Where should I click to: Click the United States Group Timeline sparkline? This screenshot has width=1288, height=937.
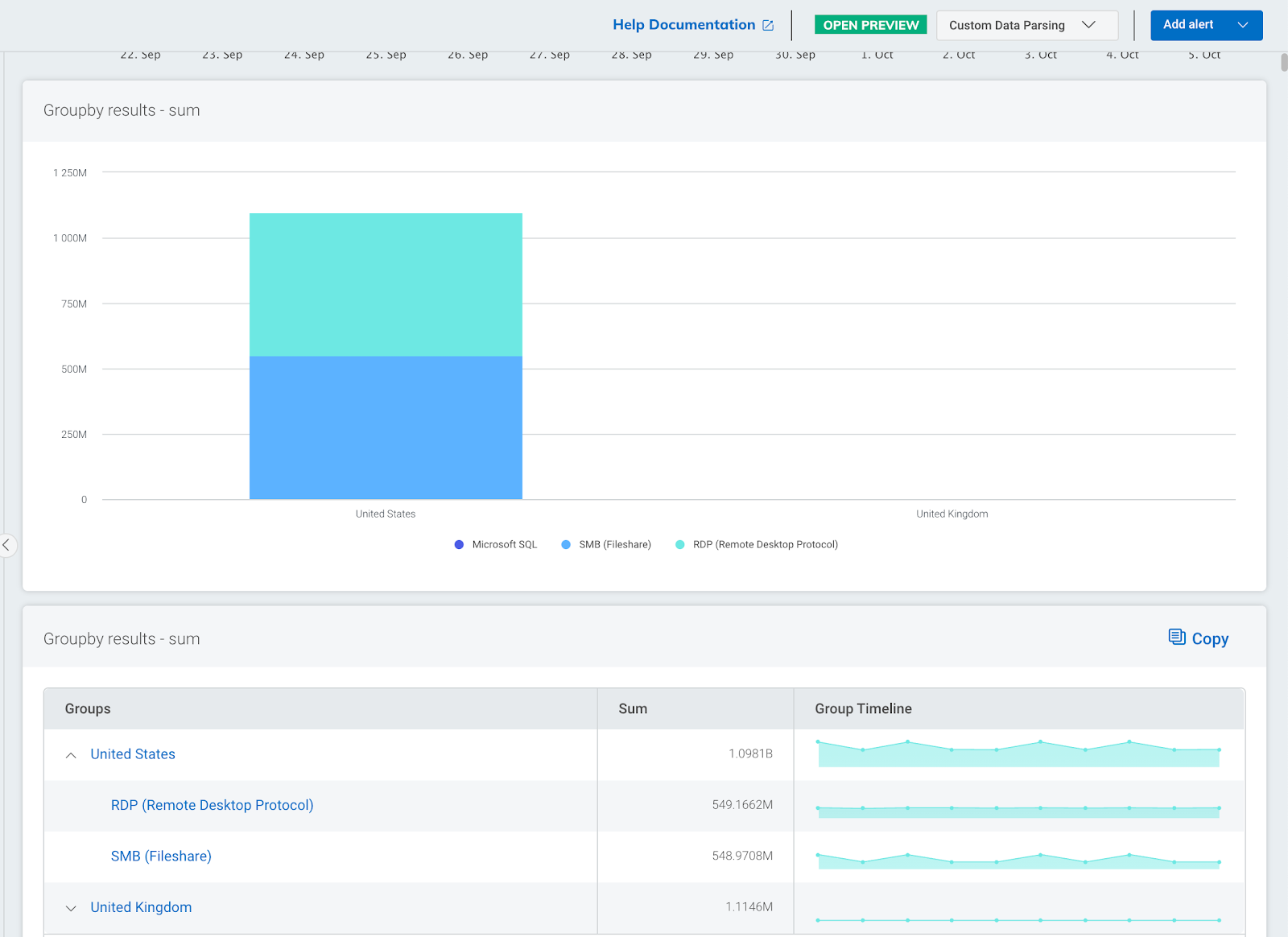click(1018, 754)
